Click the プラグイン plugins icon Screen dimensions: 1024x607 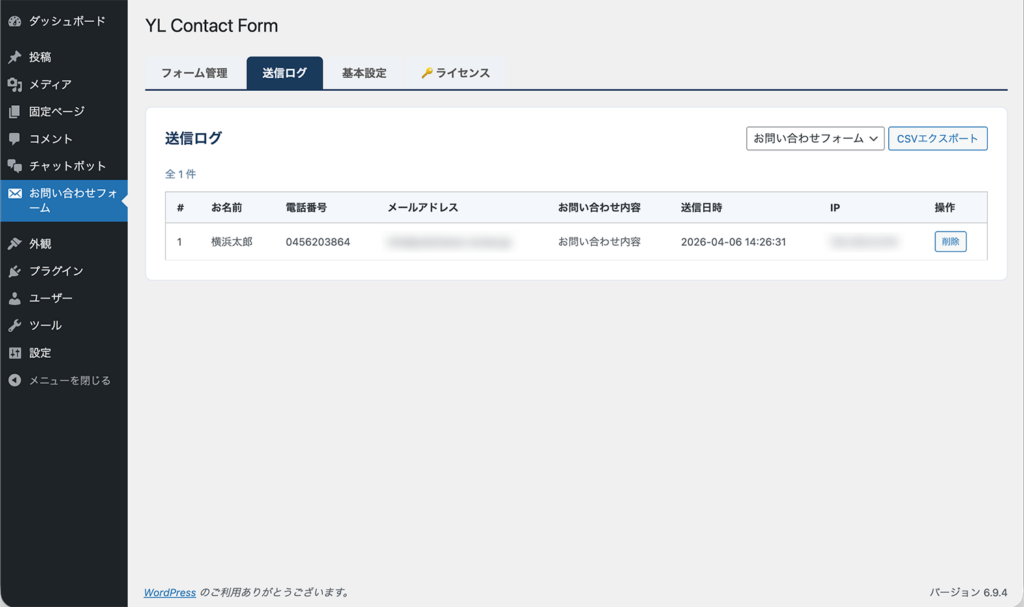tap(12, 269)
